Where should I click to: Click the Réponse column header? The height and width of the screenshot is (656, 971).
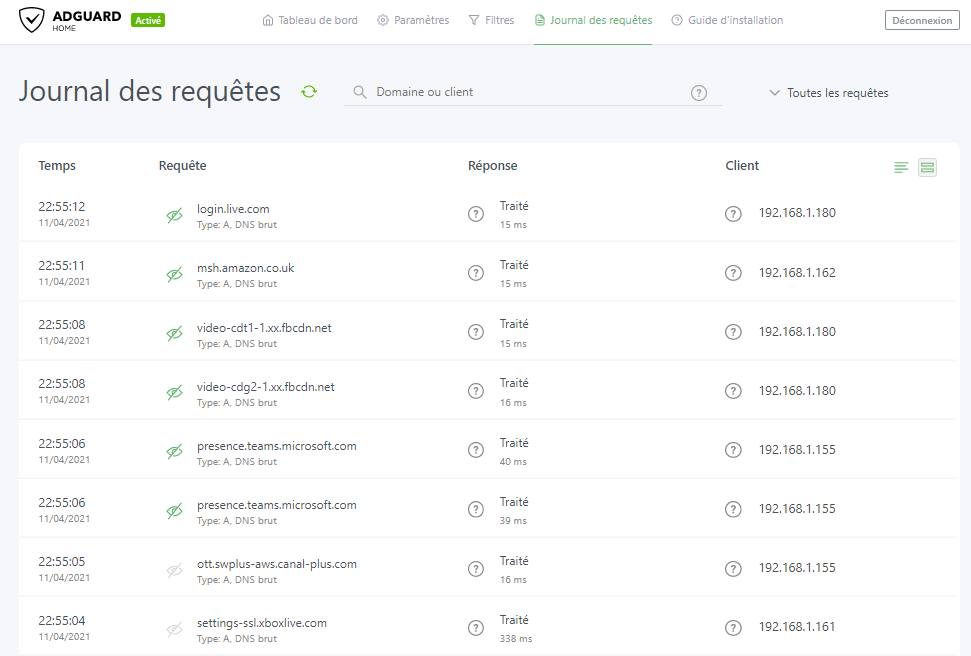492,165
